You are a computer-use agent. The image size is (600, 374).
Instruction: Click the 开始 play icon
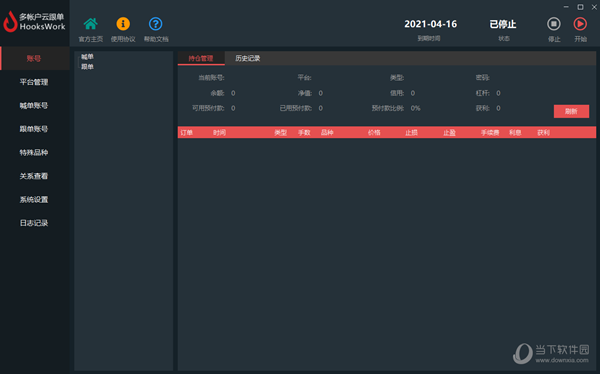tap(580, 24)
